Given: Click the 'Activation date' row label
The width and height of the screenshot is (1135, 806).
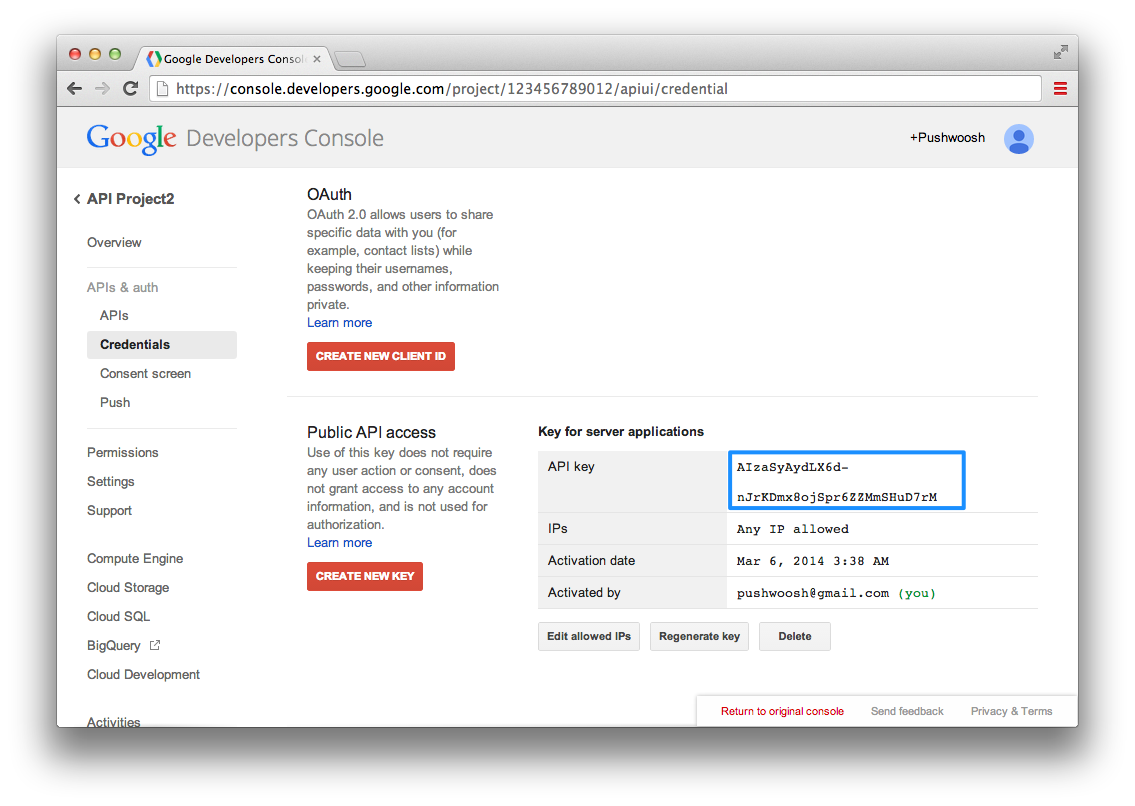Looking at the screenshot, I should coord(591,561).
